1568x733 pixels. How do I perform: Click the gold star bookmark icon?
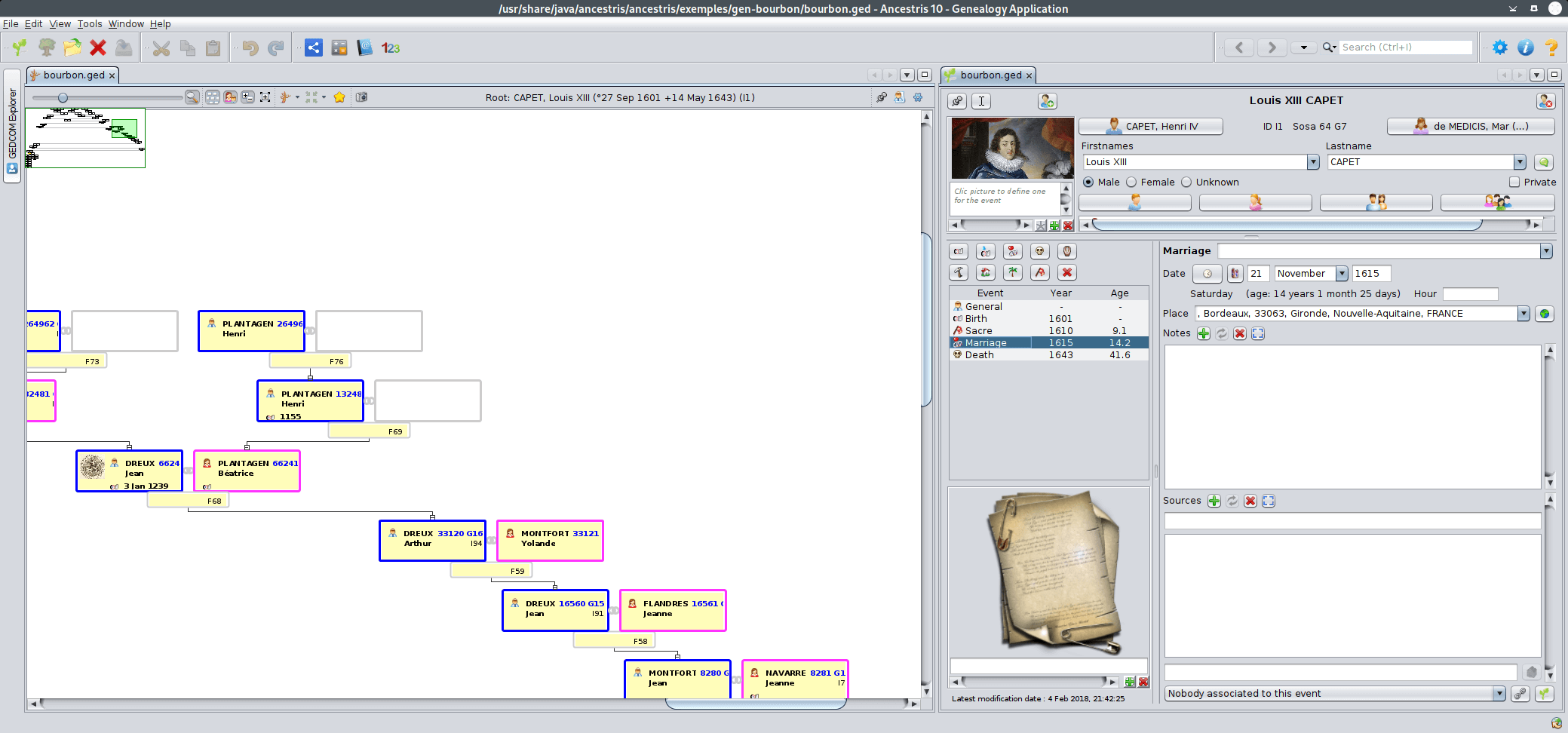tap(339, 97)
